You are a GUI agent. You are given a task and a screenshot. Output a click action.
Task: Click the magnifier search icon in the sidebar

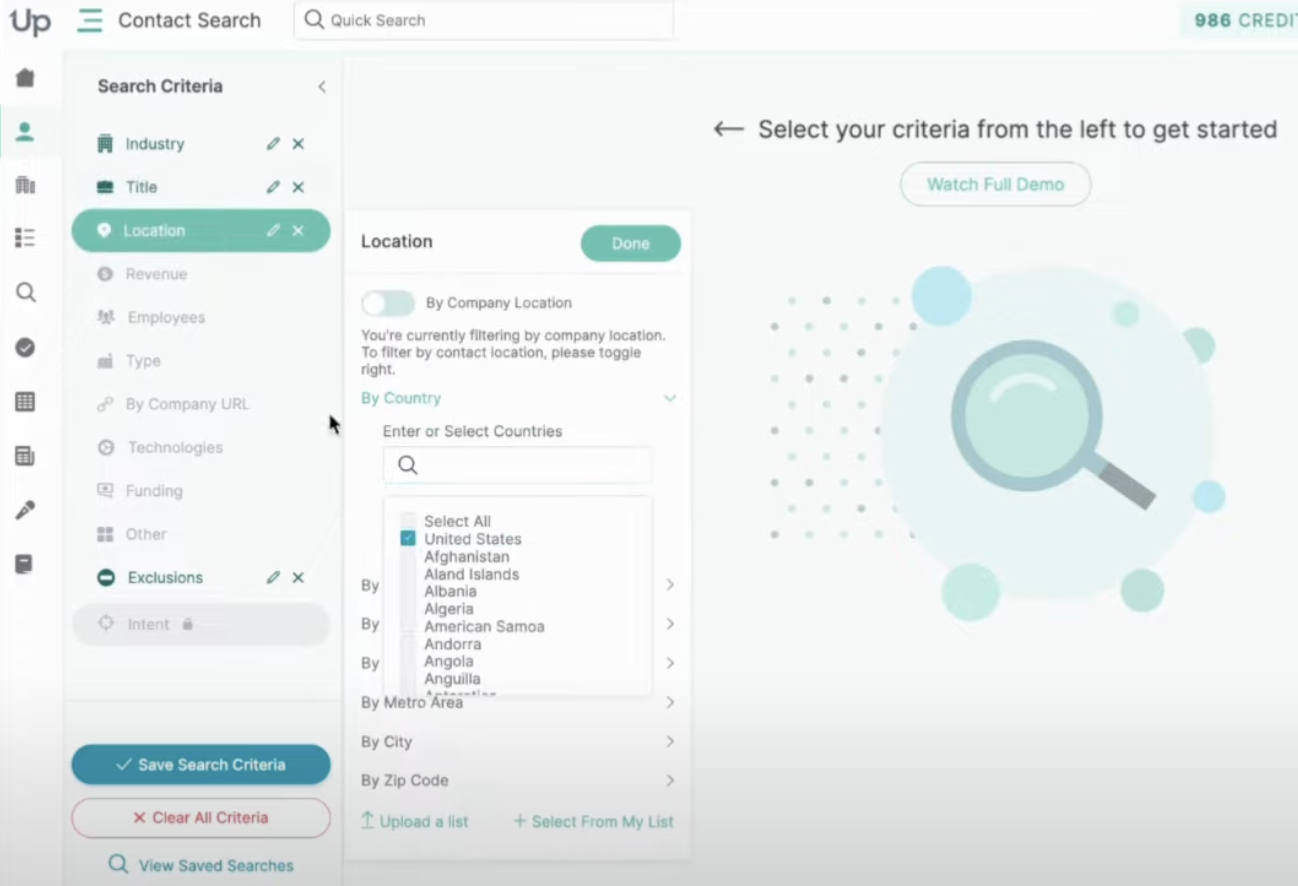(25, 292)
